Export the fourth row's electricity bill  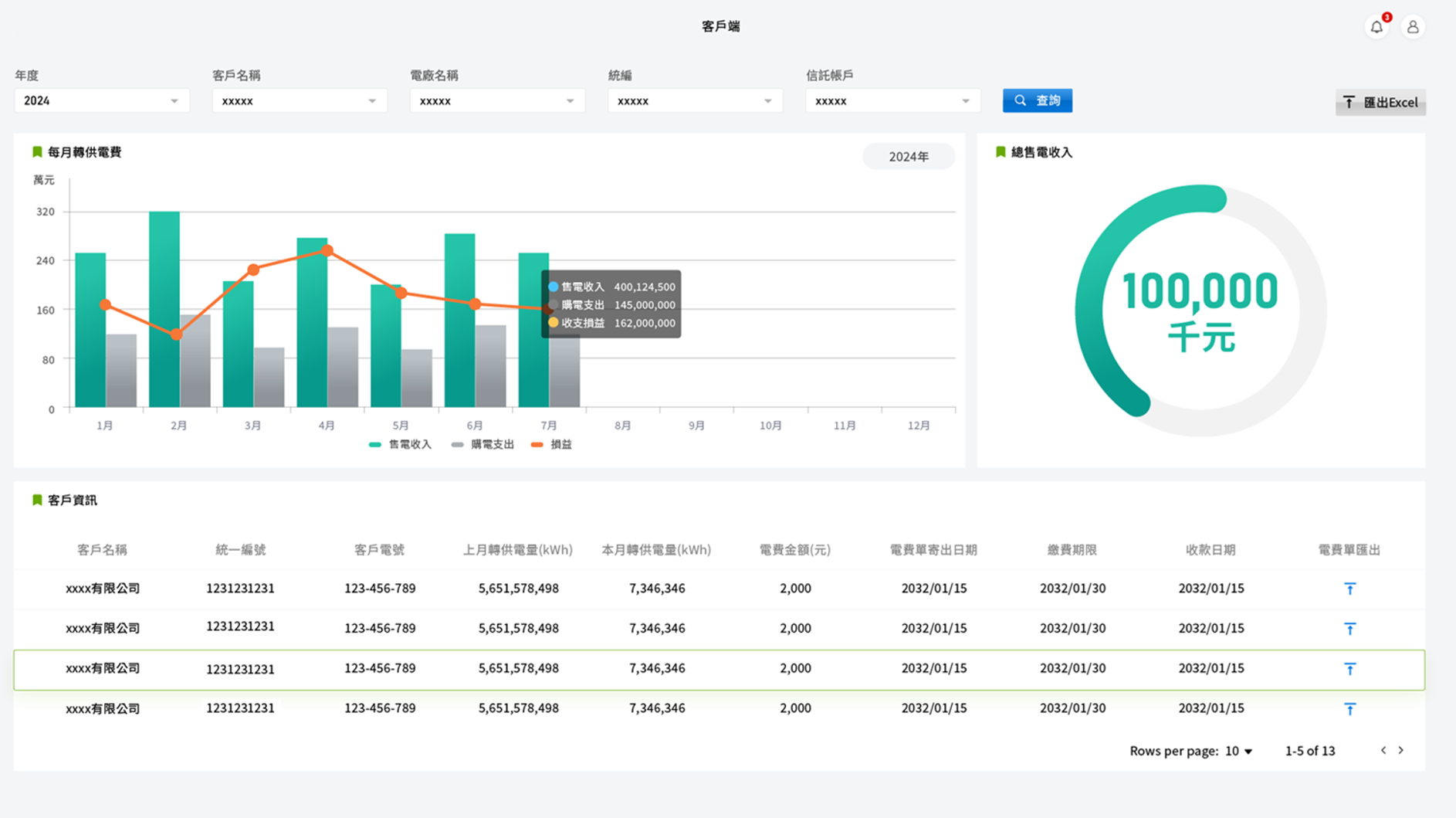[1349, 708]
